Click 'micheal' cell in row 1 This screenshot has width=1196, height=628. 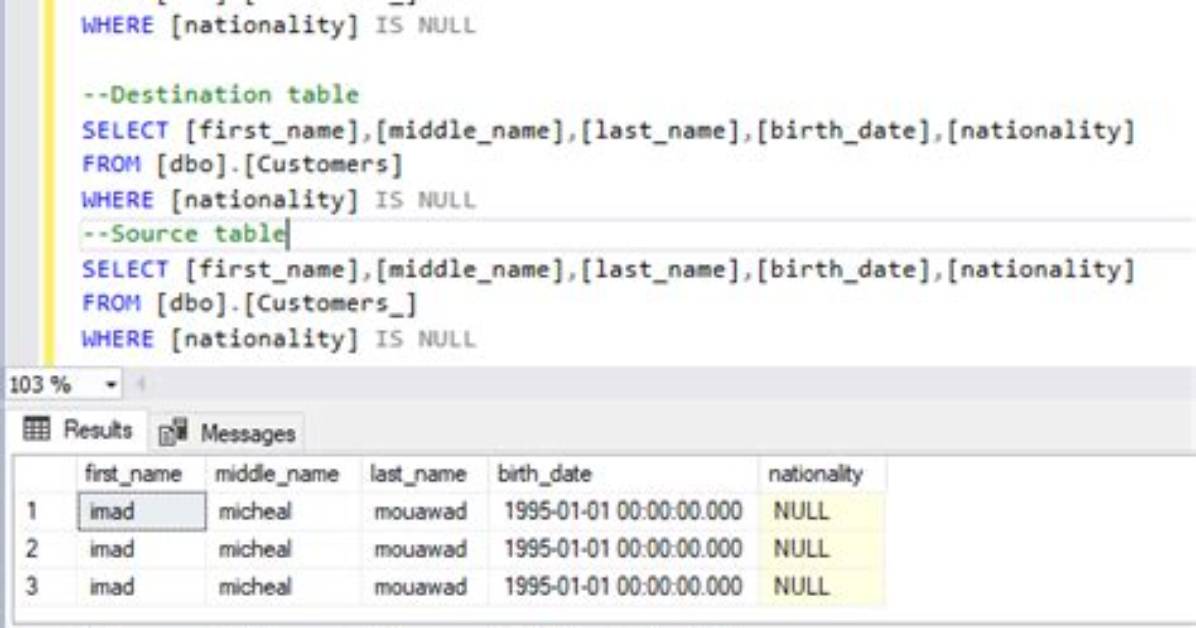click(284, 510)
